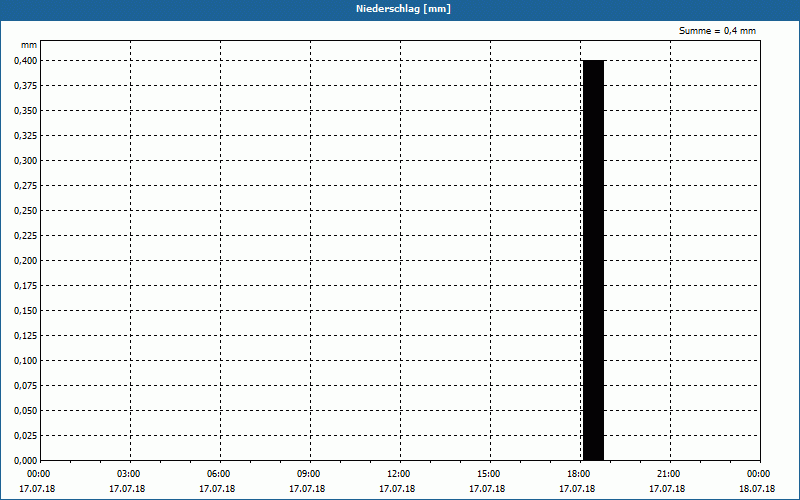Click the Niederschlag [mm] chart title
800x500 pixels.
(403, 9)
